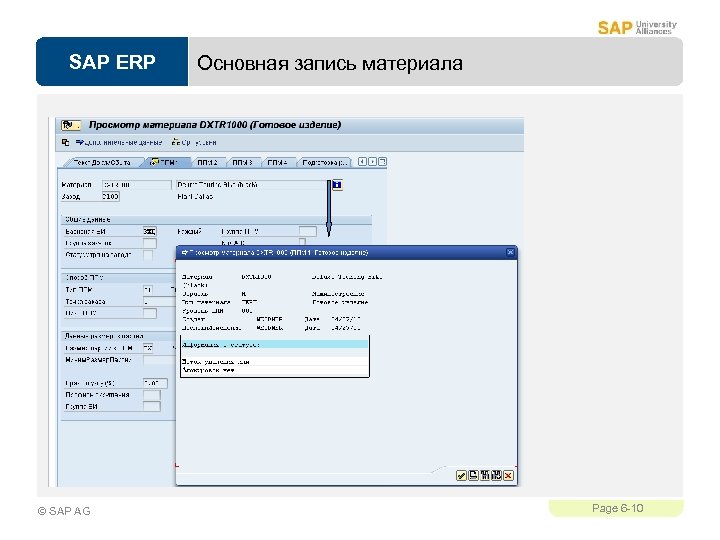Click the Тип ППМ field
Screen dimensions: 720x540
(x=148, y=290)
